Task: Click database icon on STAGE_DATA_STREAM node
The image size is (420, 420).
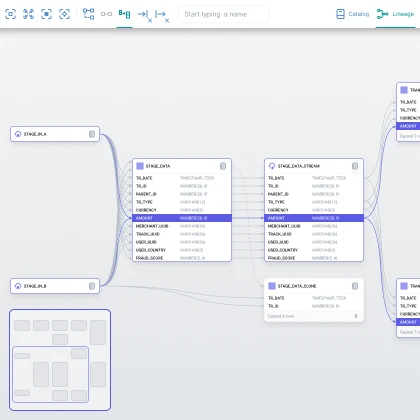Action: click(x=355, y=166)
